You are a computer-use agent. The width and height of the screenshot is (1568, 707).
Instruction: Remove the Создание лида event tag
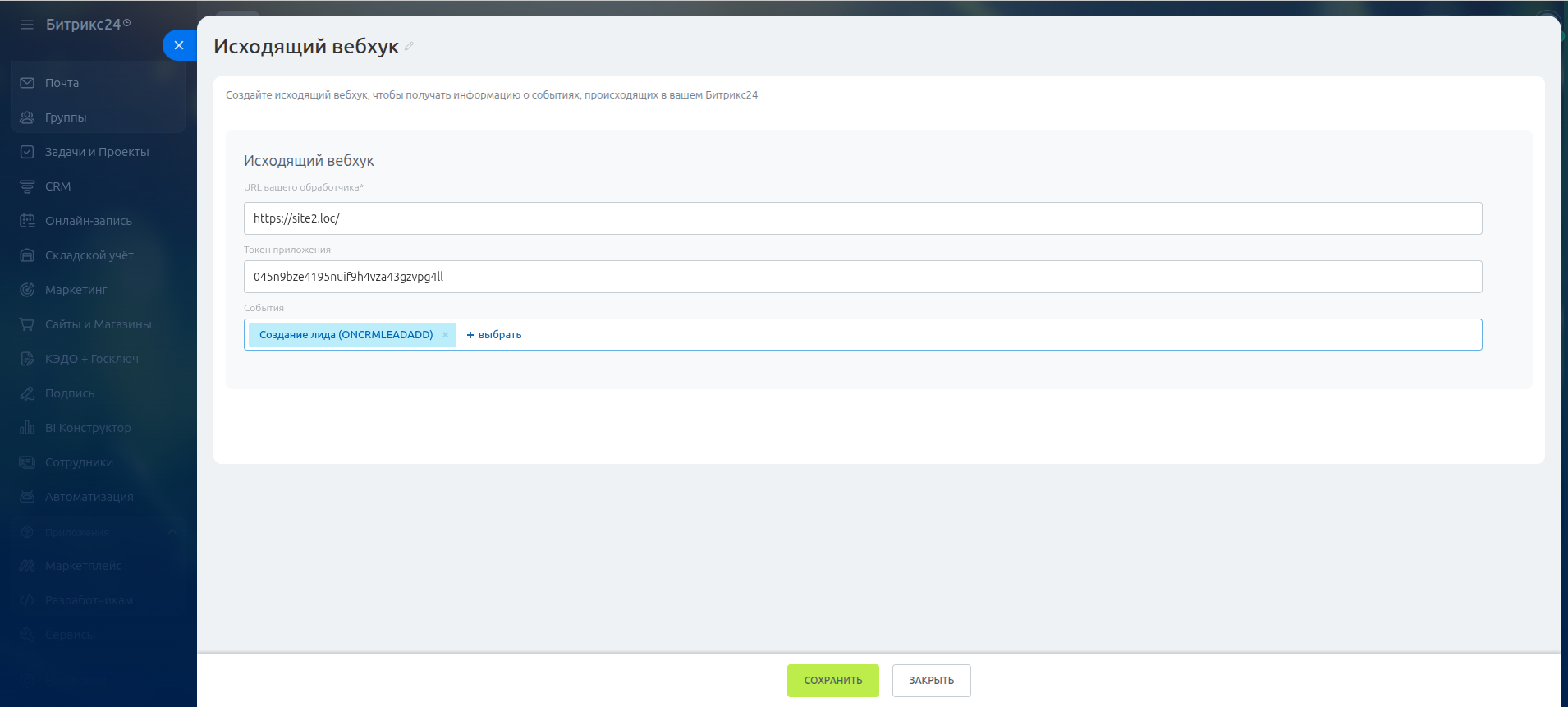pyautogui.click(x=446, y=335)
